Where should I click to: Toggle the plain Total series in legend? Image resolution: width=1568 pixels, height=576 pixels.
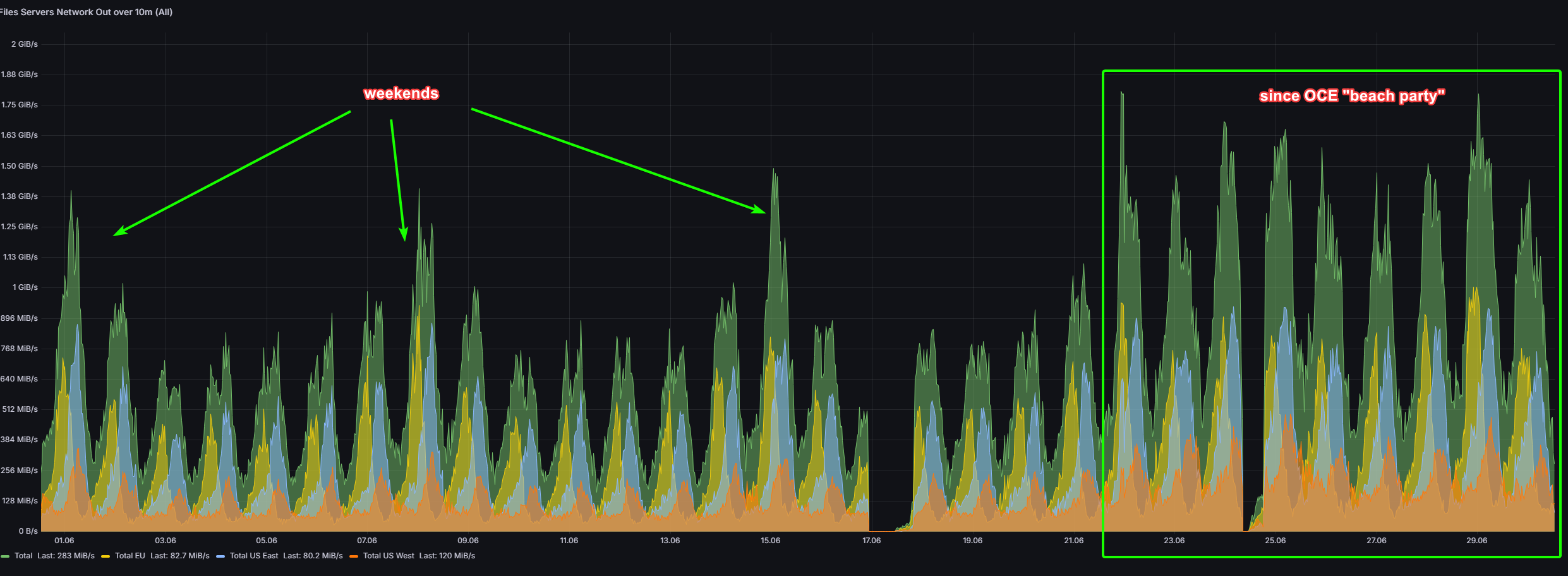pos(23,556)
